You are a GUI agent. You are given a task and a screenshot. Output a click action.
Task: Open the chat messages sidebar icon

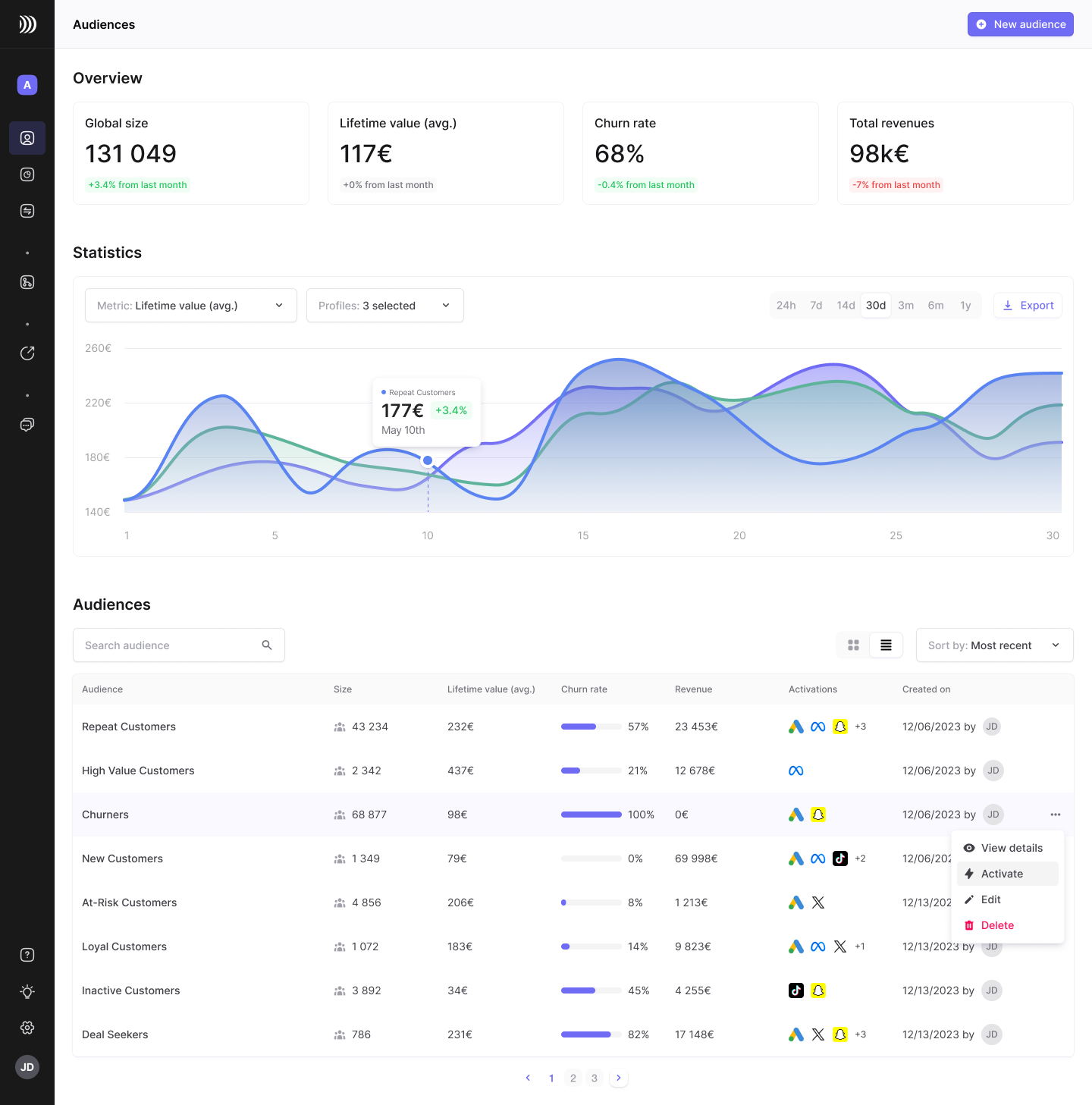point(27,425)
